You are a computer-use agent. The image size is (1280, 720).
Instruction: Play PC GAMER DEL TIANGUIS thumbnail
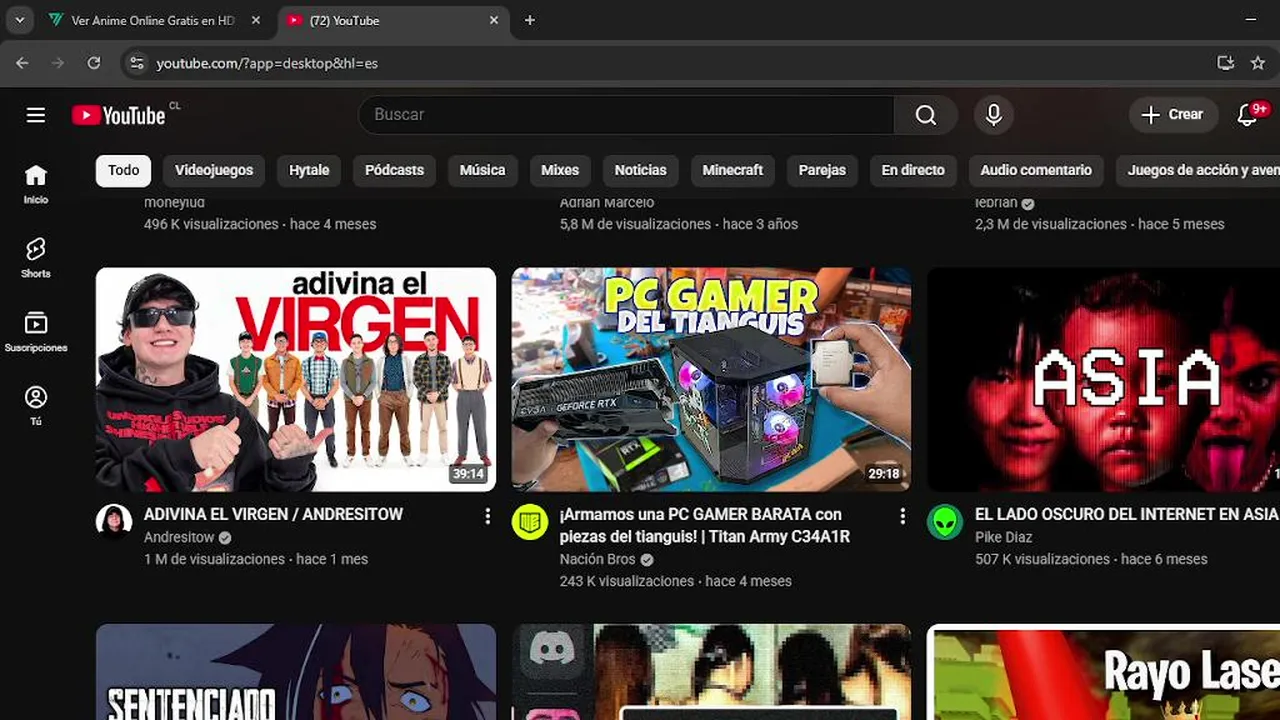(711, 379)
